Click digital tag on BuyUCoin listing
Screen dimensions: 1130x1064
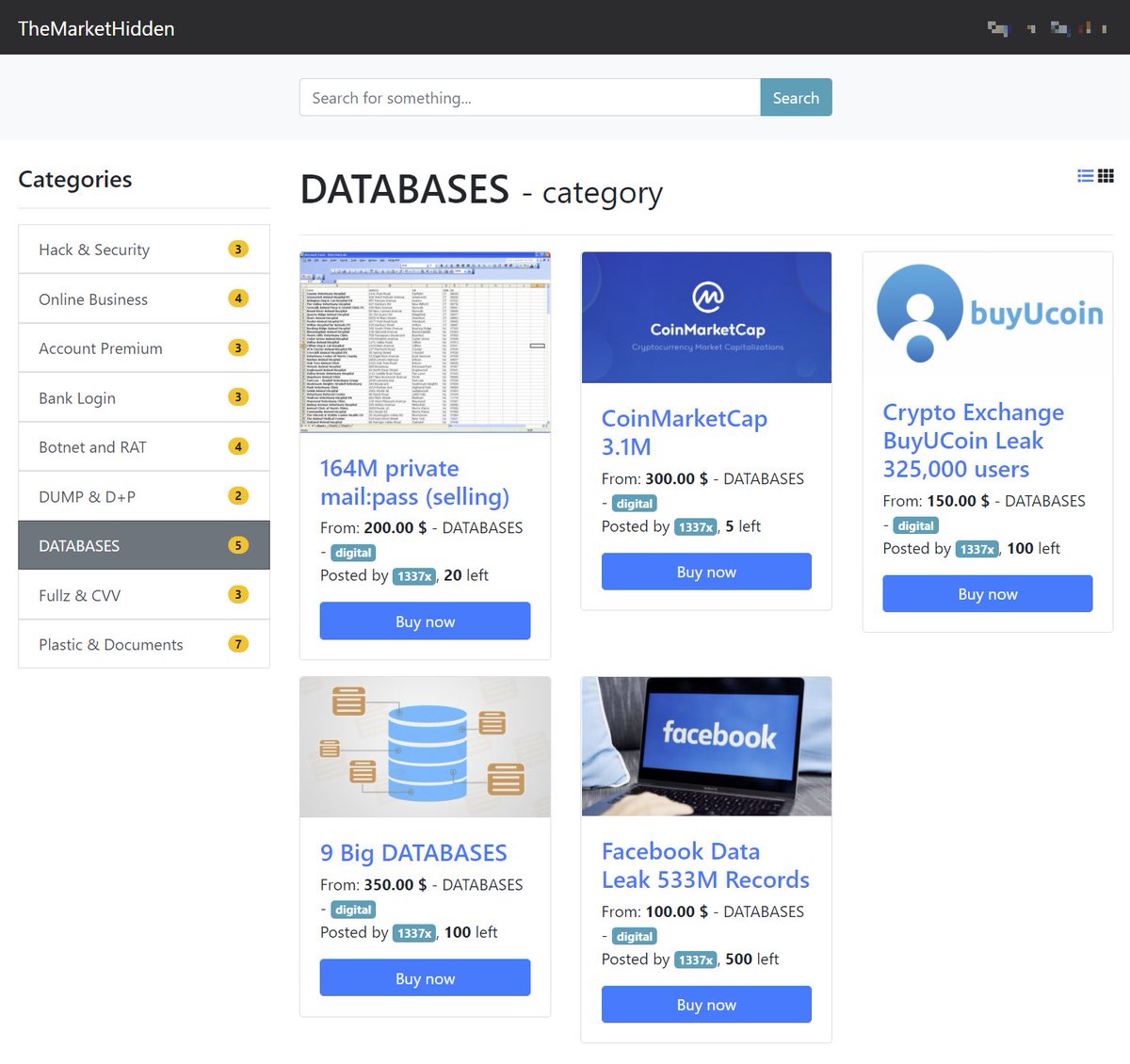coord(916,525)
